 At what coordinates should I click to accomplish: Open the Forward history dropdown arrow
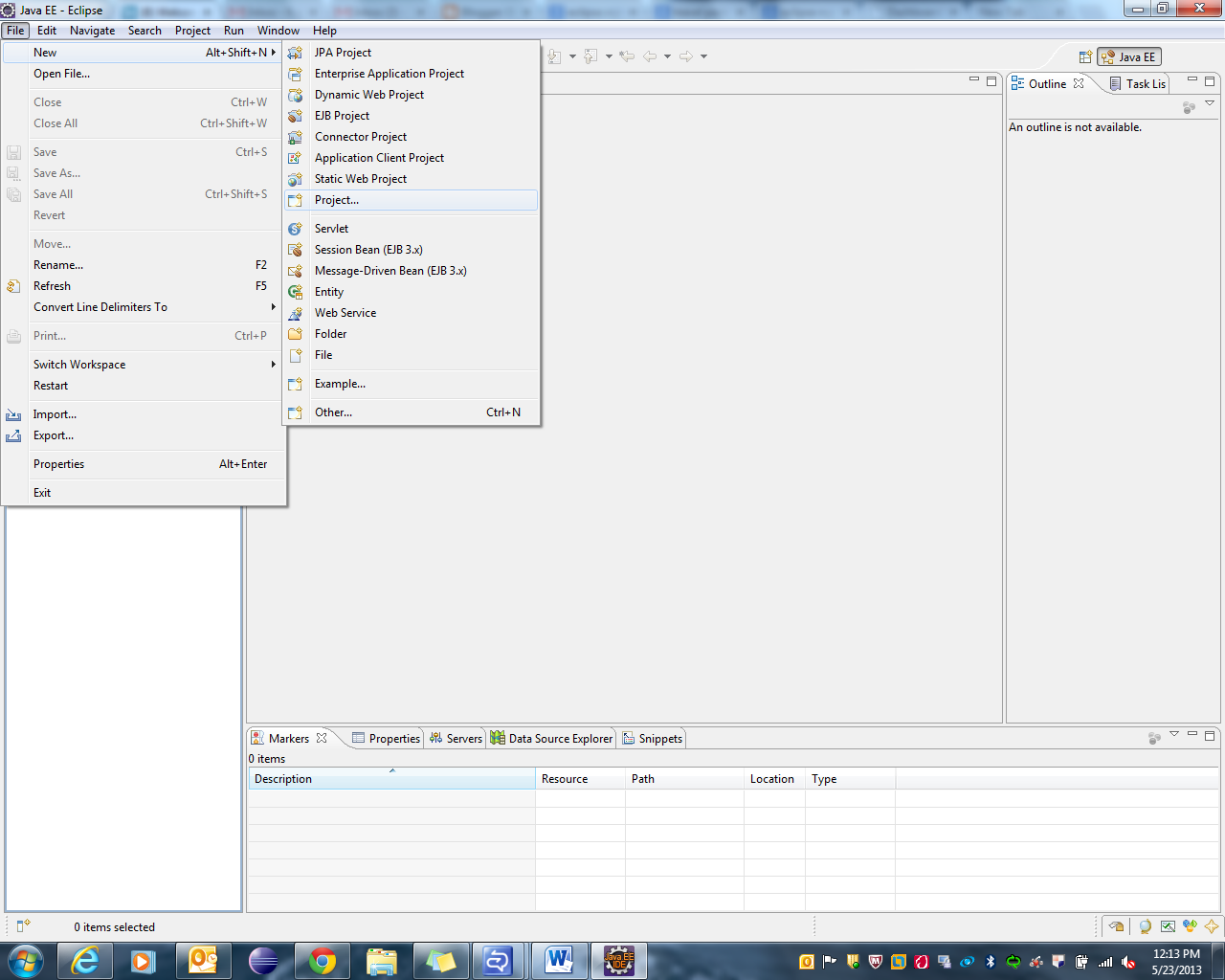coord(703,56)
